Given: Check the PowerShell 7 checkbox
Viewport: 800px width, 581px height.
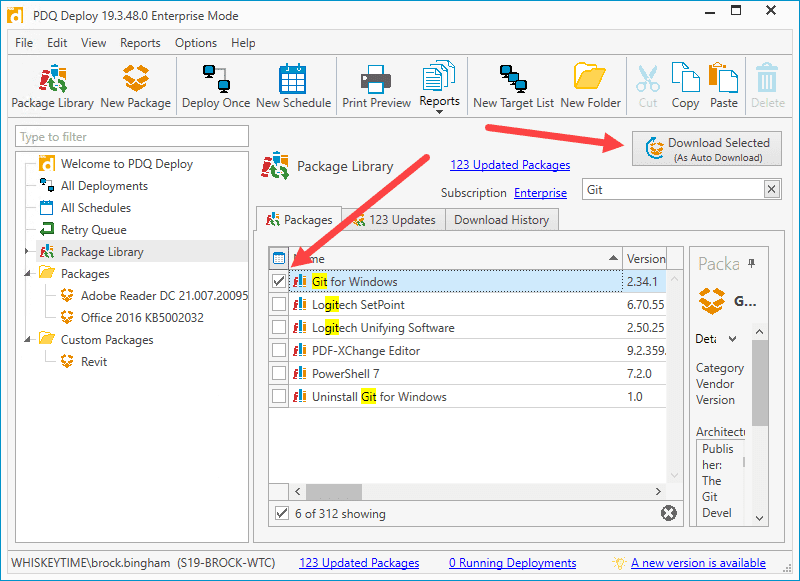Looking at the screenshot, I should [x=279, y=373].
